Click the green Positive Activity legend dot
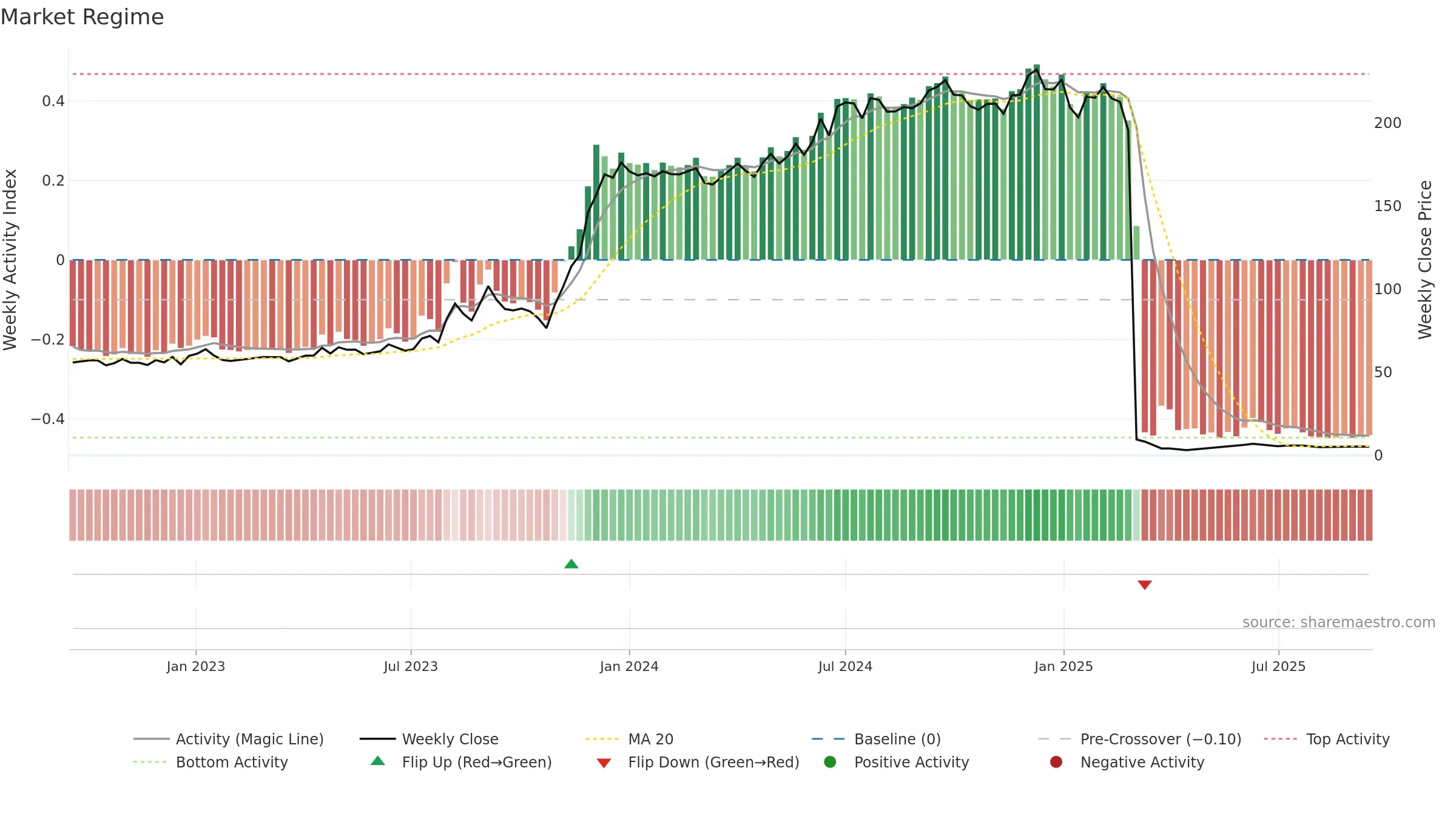The width and height of the screenshot is (1456, 819). 831,762
